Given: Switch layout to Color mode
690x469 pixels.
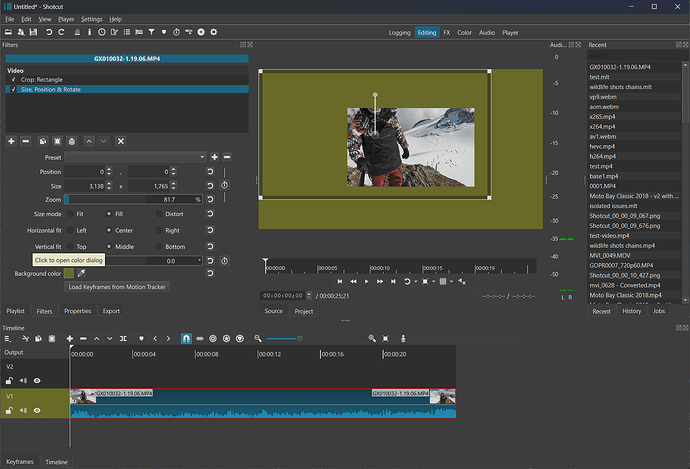Looking at the screenshot, I should pyautogui.click(x=465, y=33).
